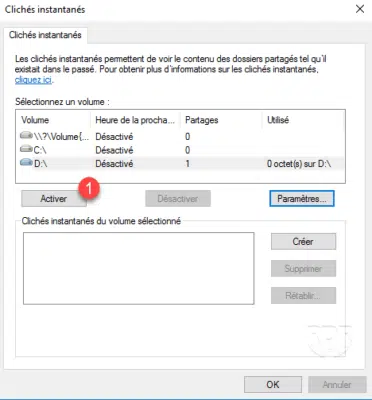Click the Utilisé column header
This screenshot has height=400, width=372.
click(303, 120)
